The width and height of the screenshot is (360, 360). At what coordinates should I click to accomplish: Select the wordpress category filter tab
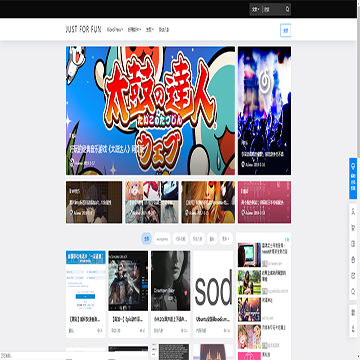(x=162, y=239)
